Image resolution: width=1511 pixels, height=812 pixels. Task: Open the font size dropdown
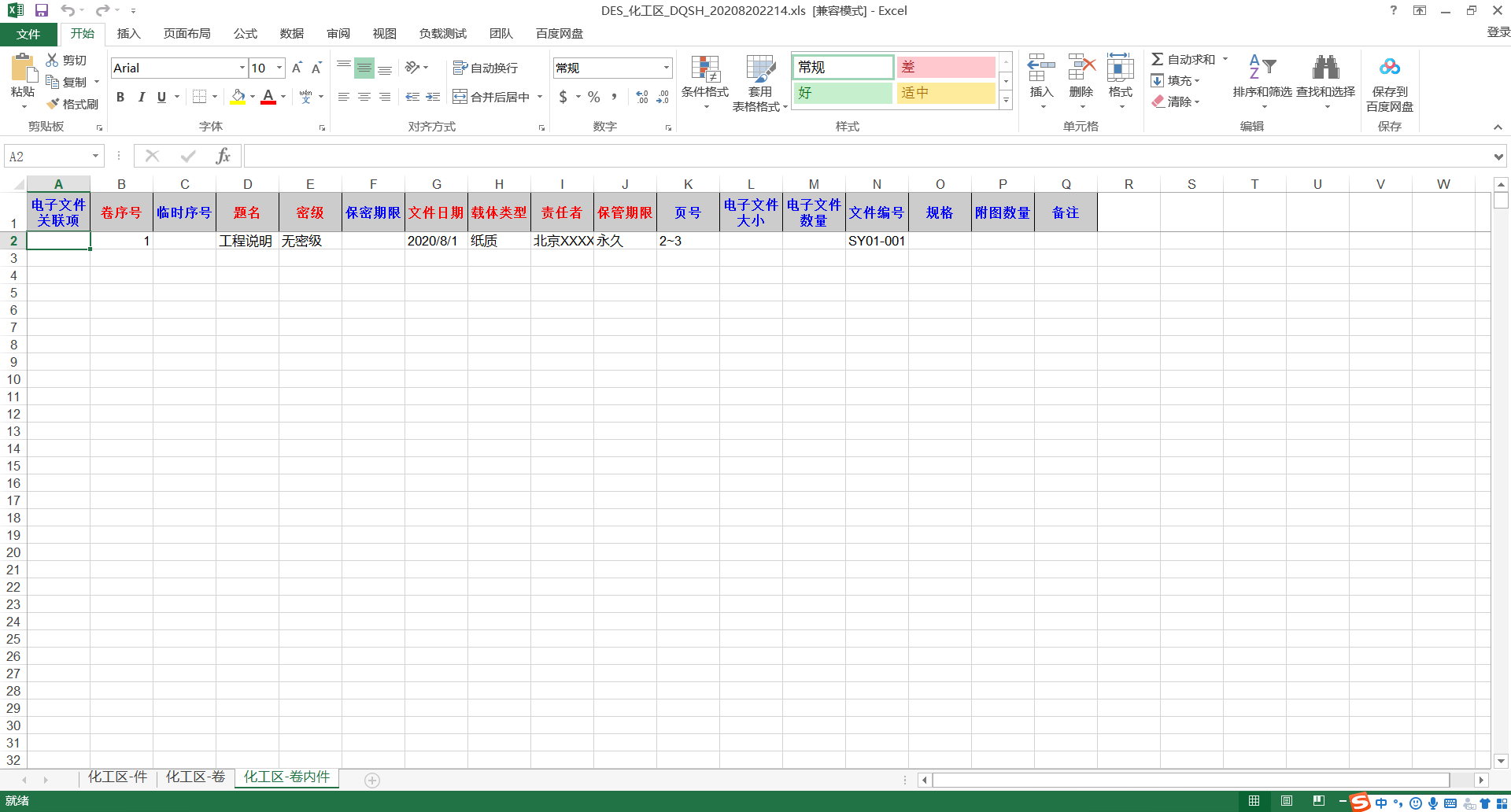279,68
